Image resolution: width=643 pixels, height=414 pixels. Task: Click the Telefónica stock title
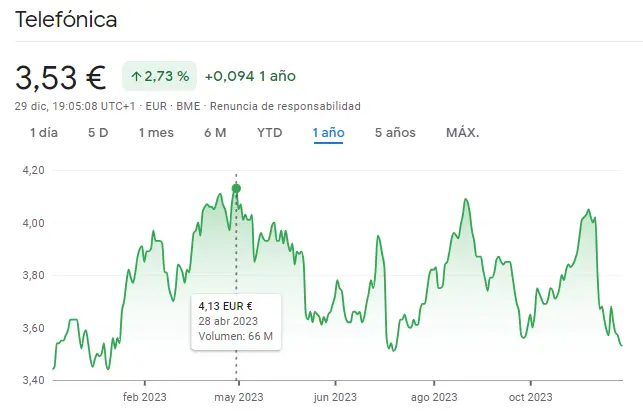point(66,20)
